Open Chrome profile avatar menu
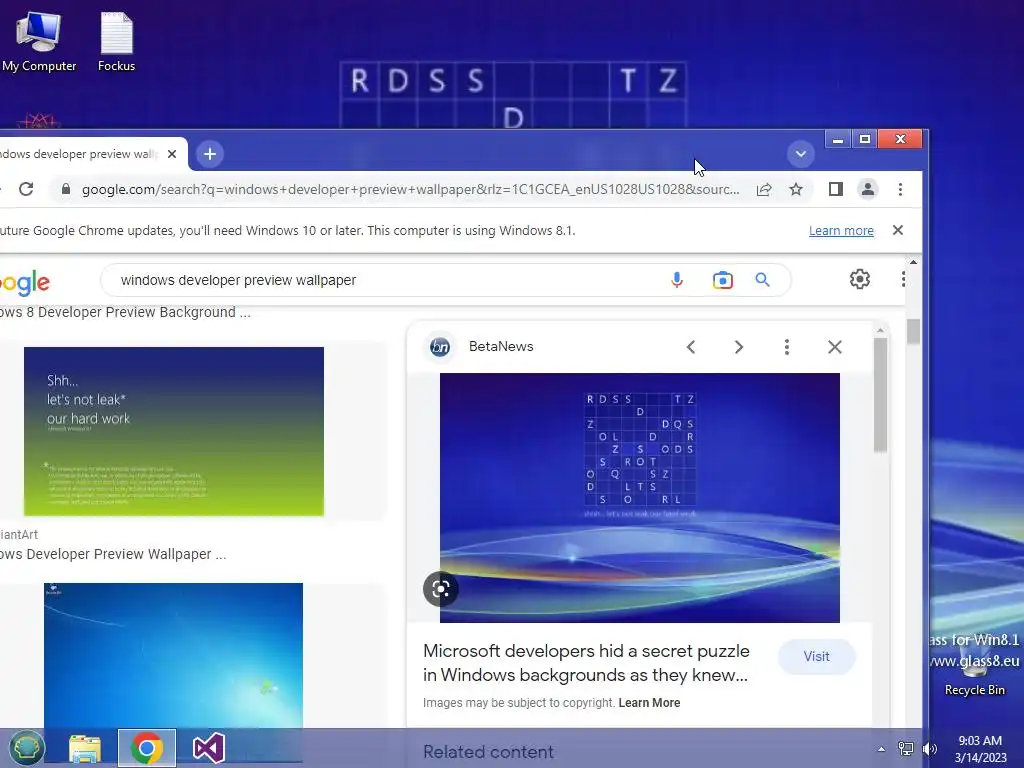Viewport: 1024px width, 768px height. tap(867, 189)
